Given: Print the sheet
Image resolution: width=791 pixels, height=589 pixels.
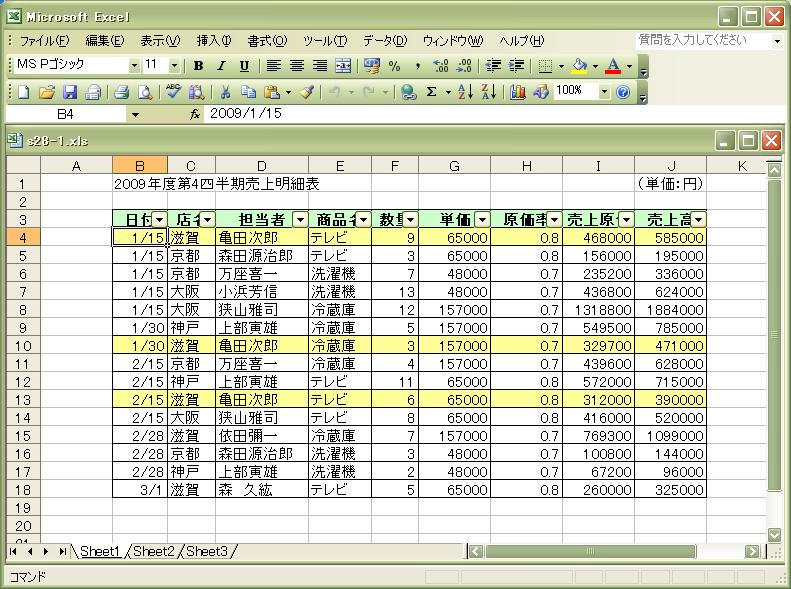Looking at the screenshot, I should (x=122, y=92).
